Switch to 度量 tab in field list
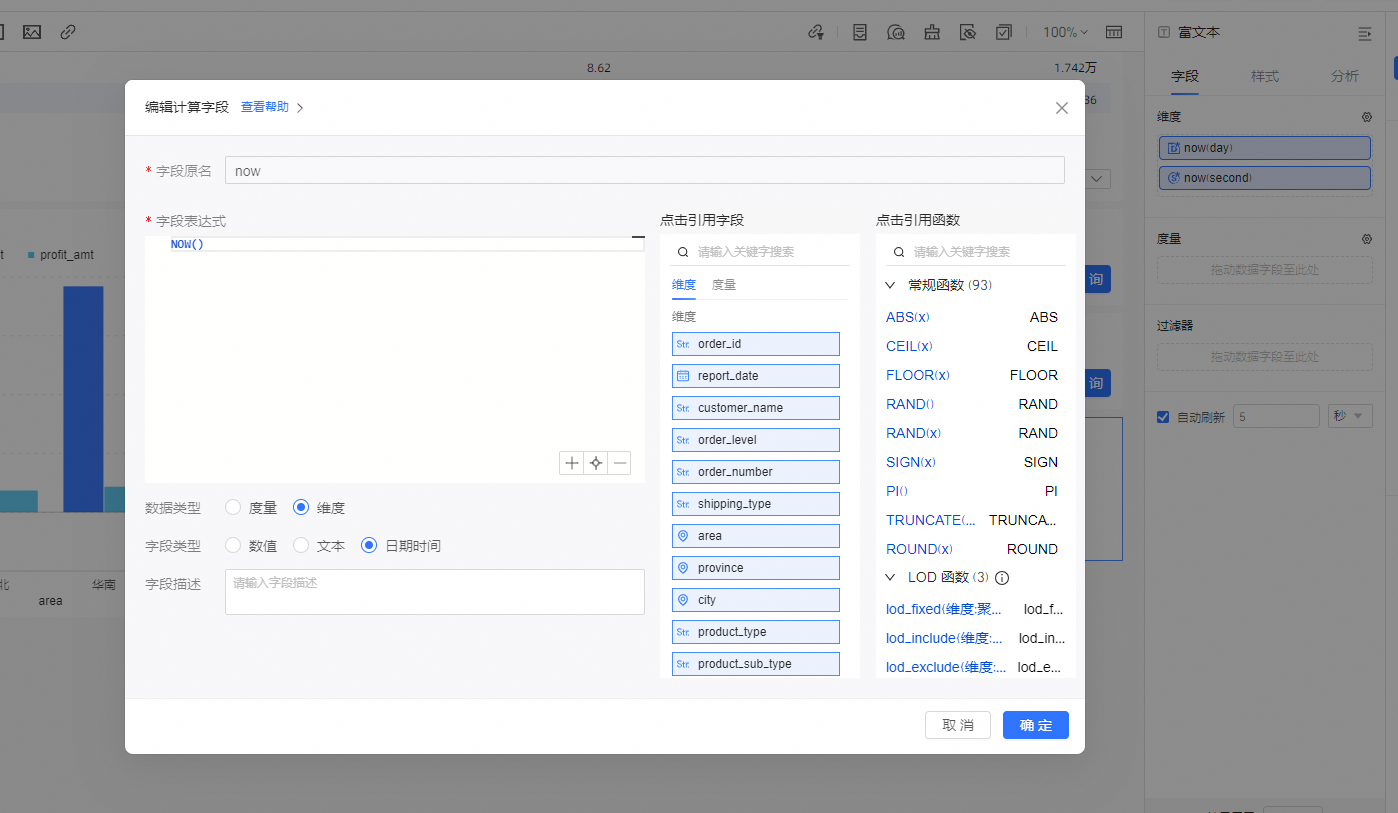Viewport: 1398px width, 813px height. (723, 285)
